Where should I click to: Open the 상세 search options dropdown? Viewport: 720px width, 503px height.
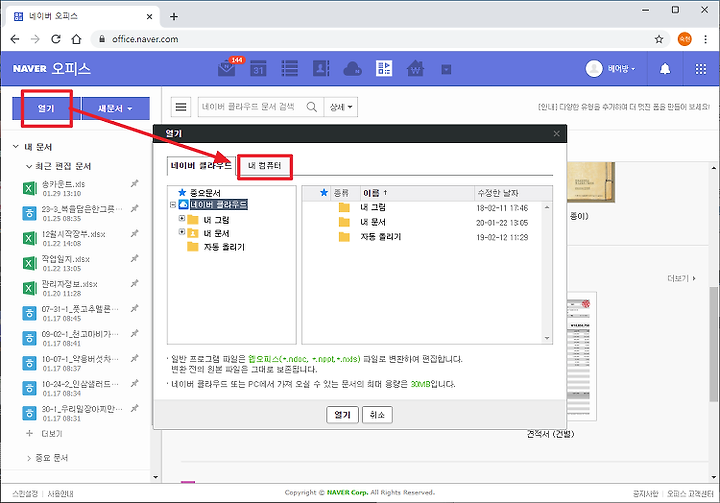tap(341, 107)
